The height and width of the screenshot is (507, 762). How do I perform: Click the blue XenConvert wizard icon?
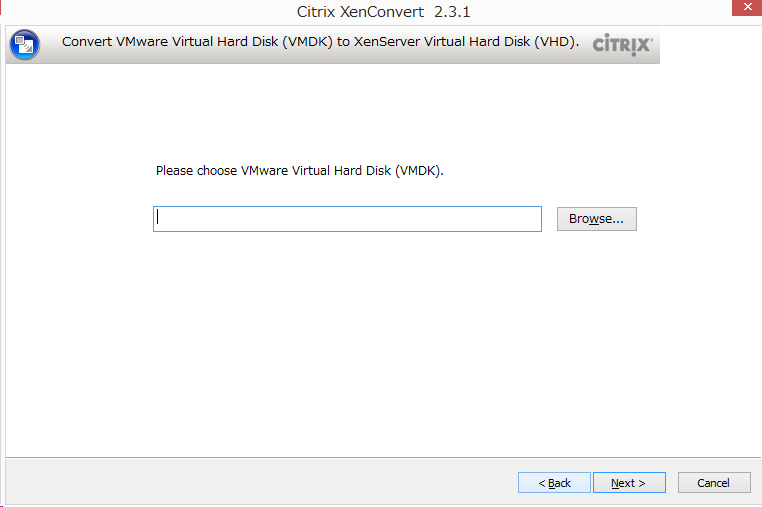[x=24, y=45]
